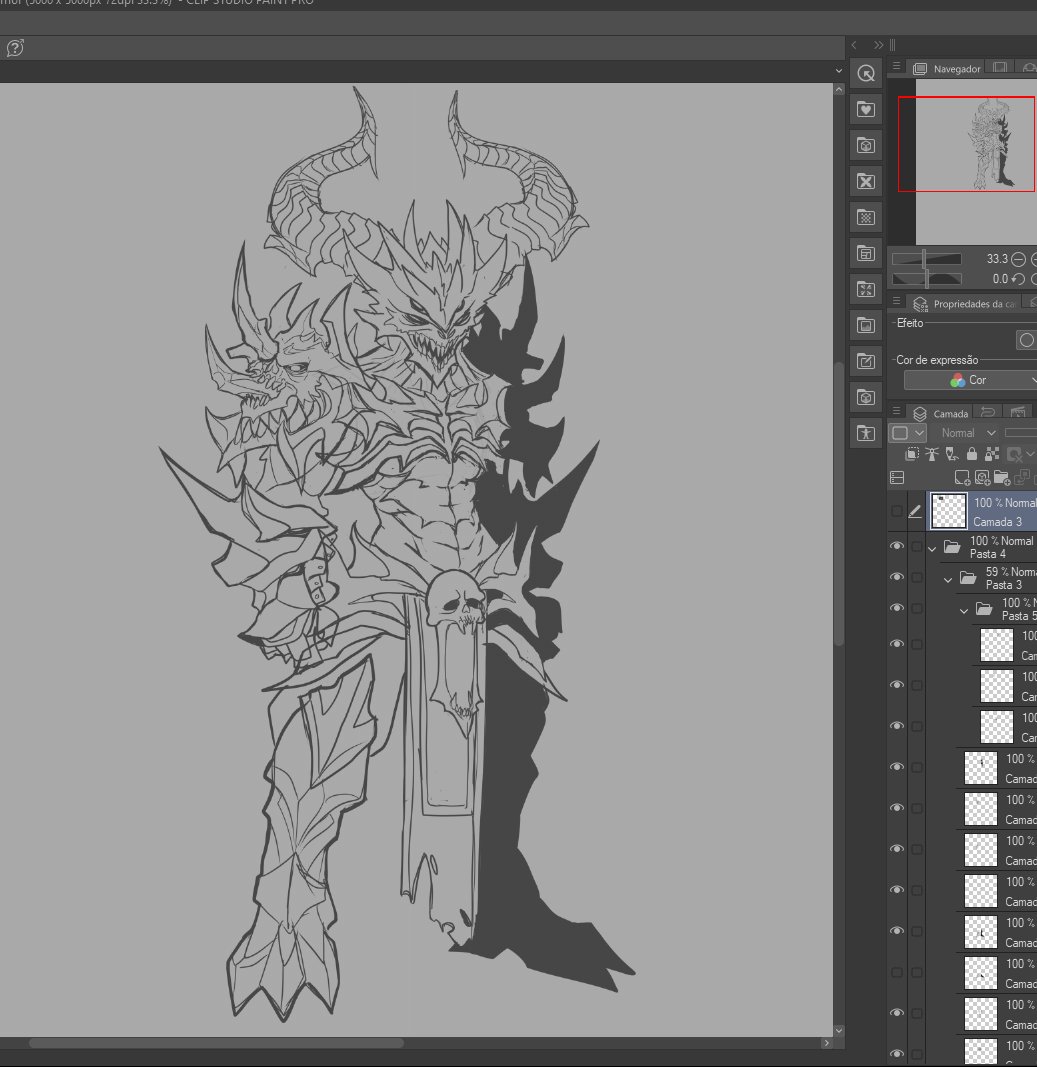This screenshot has height=1067, width=1037.
Task: Toggle clip to layer below
Action: point(912,454)
